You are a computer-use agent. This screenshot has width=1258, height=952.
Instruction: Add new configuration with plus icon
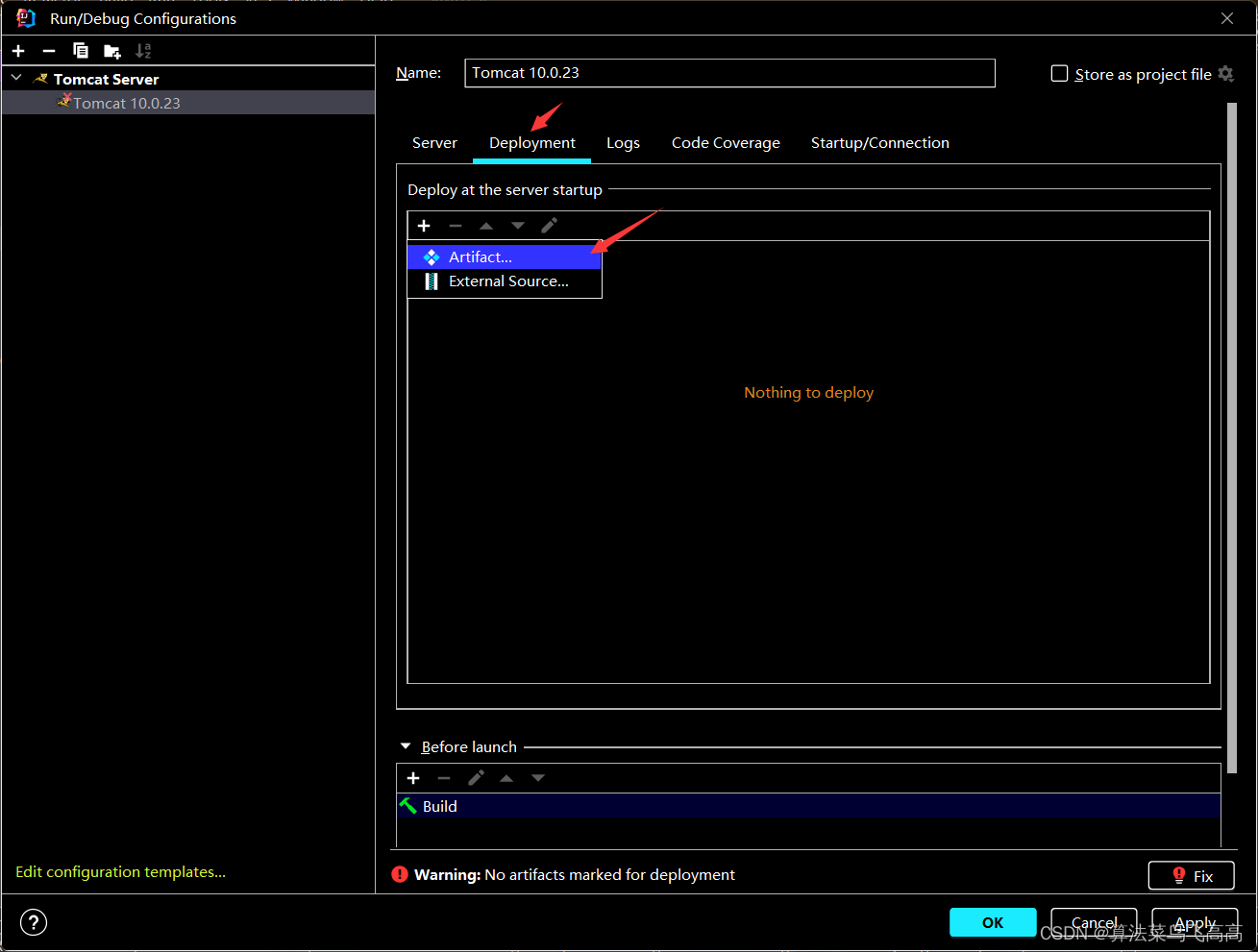pos(18,51)
